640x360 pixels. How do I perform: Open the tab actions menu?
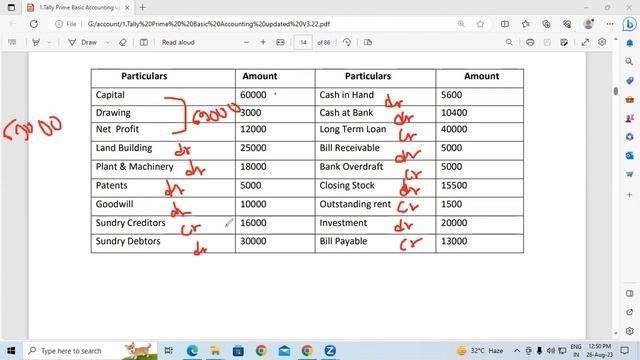(11, 7)
